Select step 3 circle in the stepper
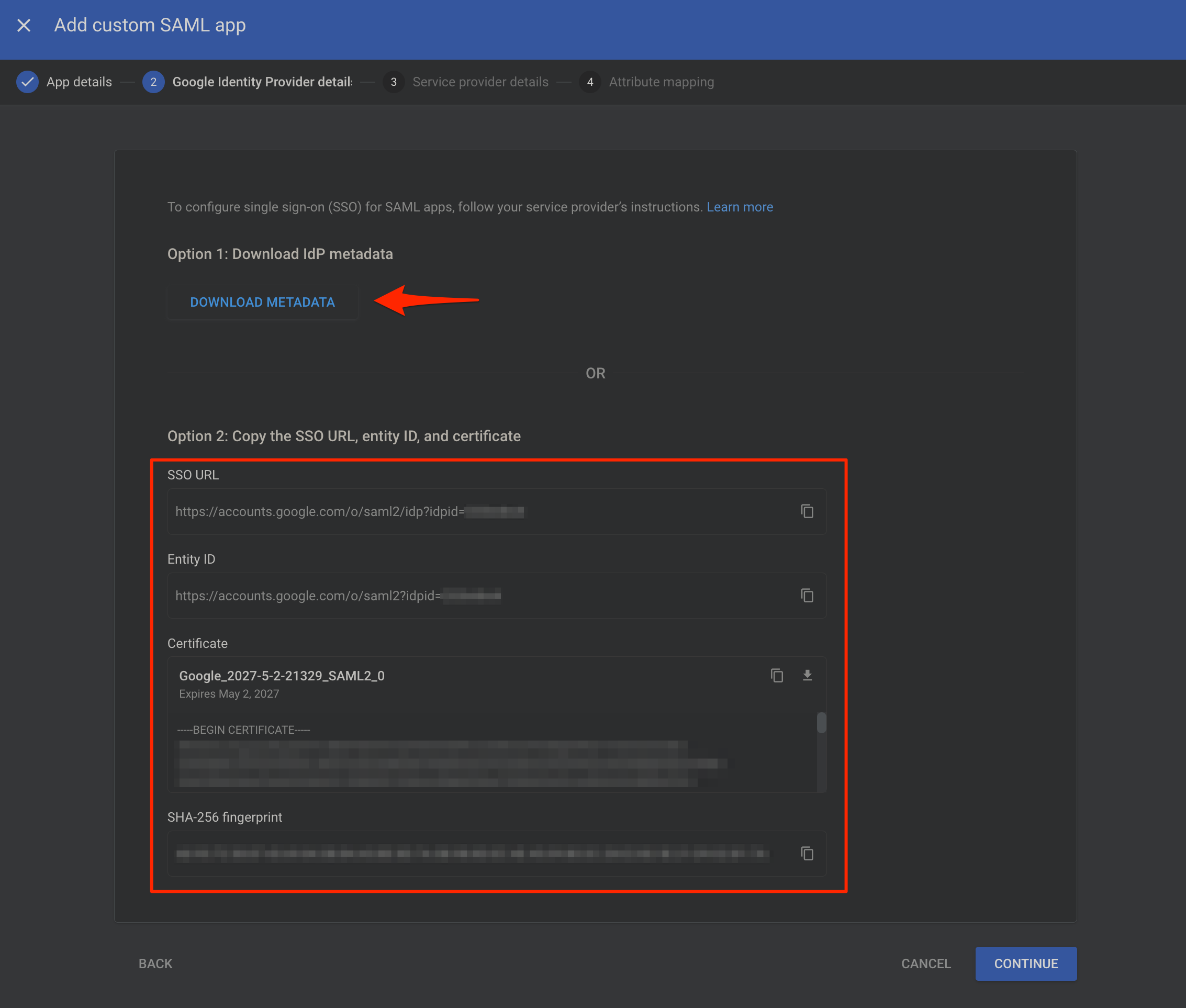1186x1008 pixels. (x=393, y=82)
